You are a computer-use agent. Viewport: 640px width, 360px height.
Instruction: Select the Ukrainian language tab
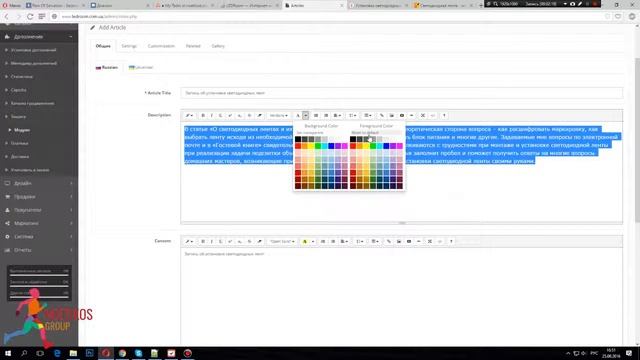tap(141, 67)
